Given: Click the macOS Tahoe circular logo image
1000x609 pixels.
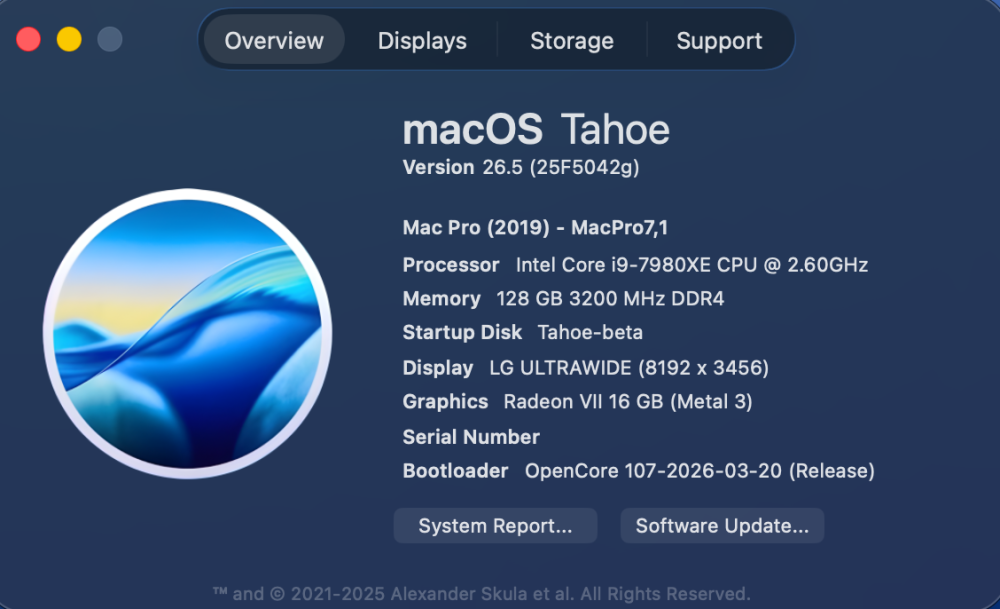Looking at the screenshot, I should tap(188, 334).
